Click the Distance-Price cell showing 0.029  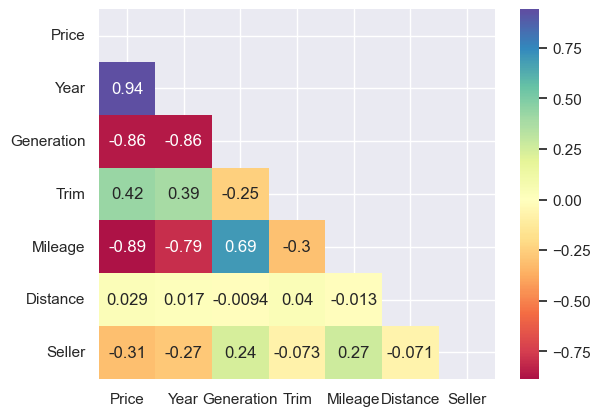127,300
